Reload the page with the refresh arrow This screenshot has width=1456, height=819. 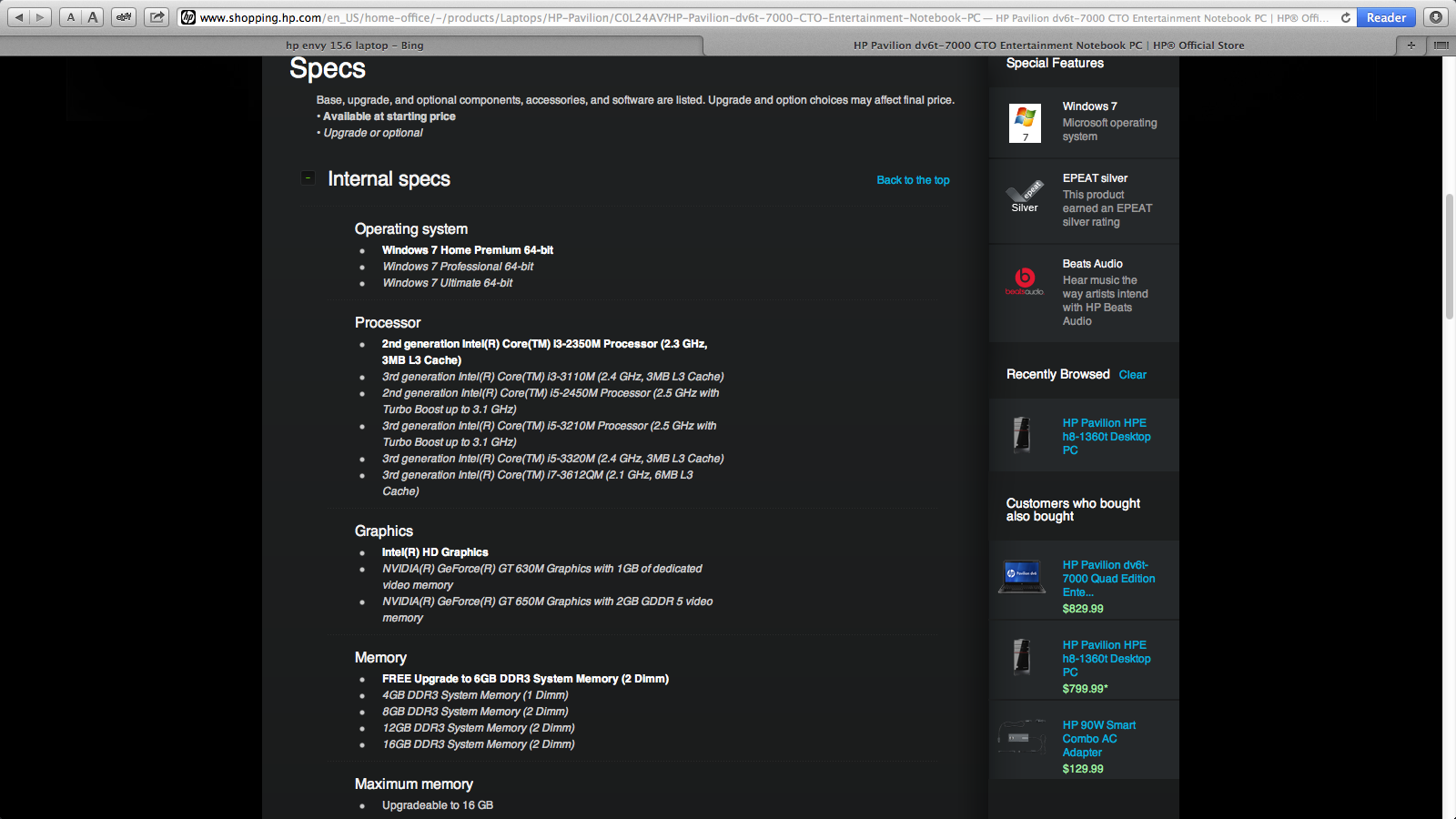pyautogui.click(x=1346, y=17)
